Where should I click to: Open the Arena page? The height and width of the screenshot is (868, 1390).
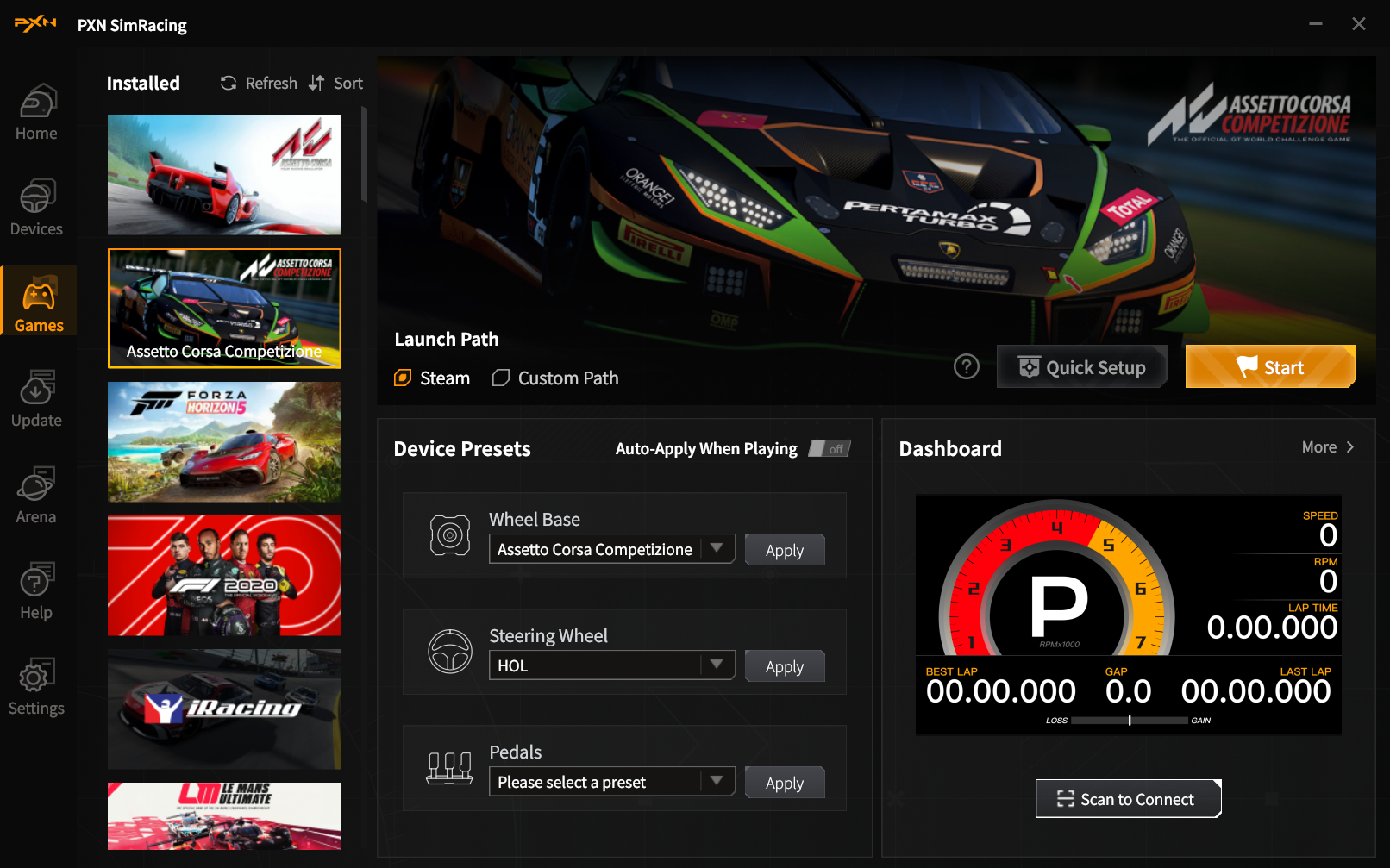(x=36, y=496)
